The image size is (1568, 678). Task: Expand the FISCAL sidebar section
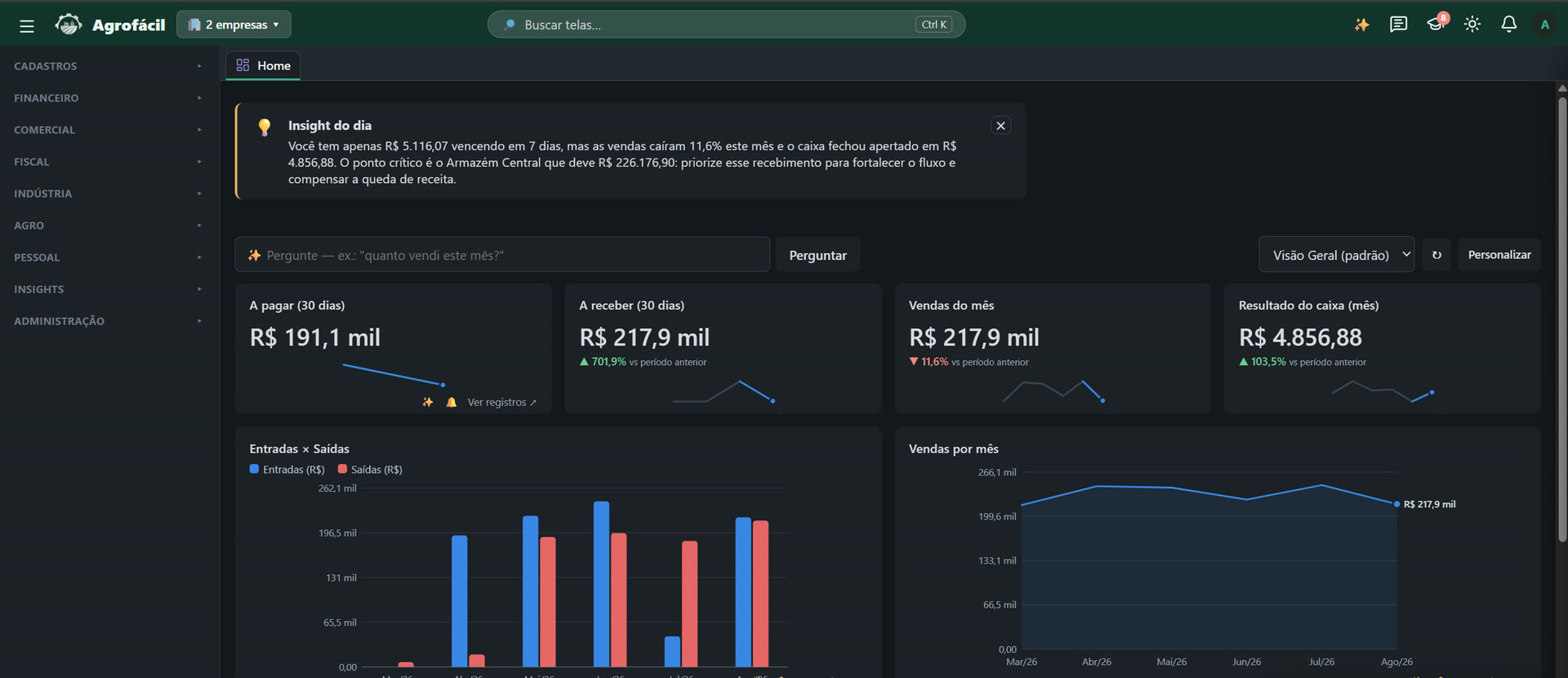108,162
